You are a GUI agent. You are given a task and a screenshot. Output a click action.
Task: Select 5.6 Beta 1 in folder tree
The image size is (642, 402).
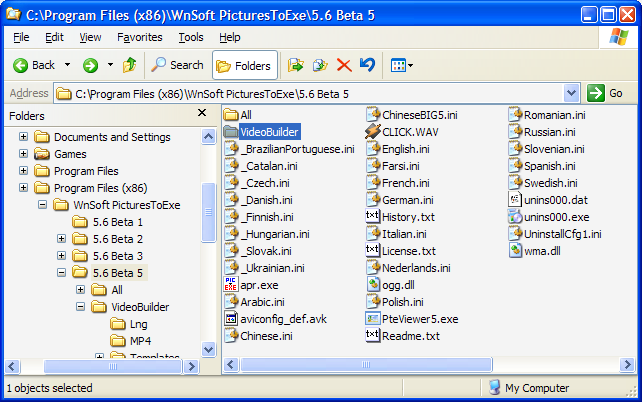pyautogui.click(x=118, y=222)
